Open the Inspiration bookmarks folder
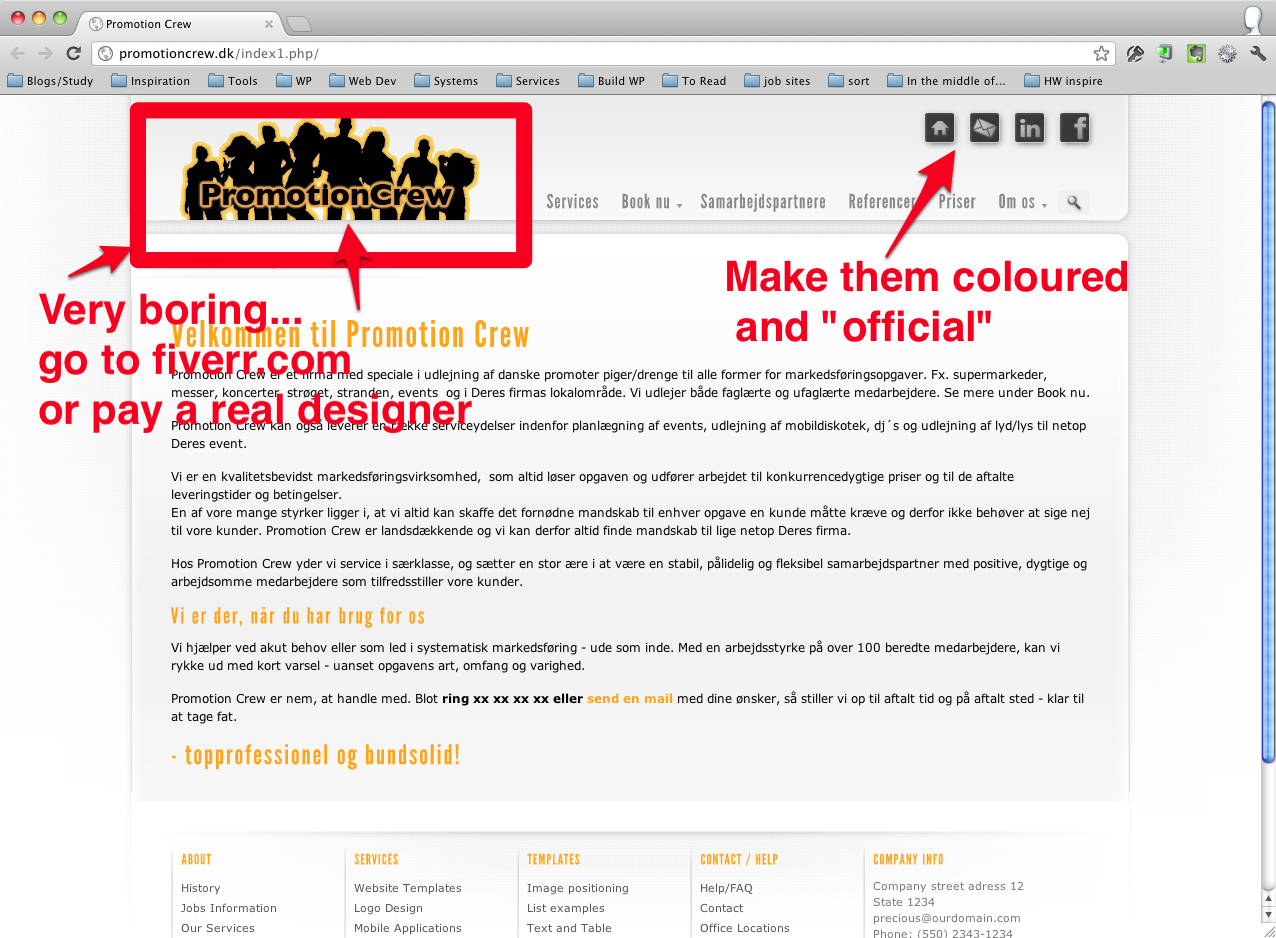The height and width of the screenshot is (938, 1276). coord(151,81)
